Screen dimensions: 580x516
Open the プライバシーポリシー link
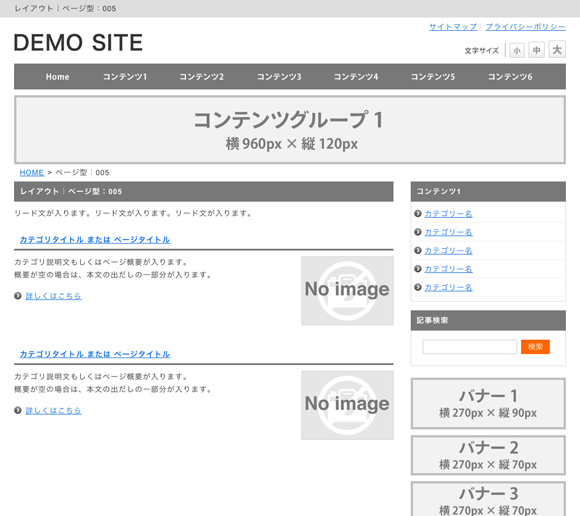coord(525,27)
